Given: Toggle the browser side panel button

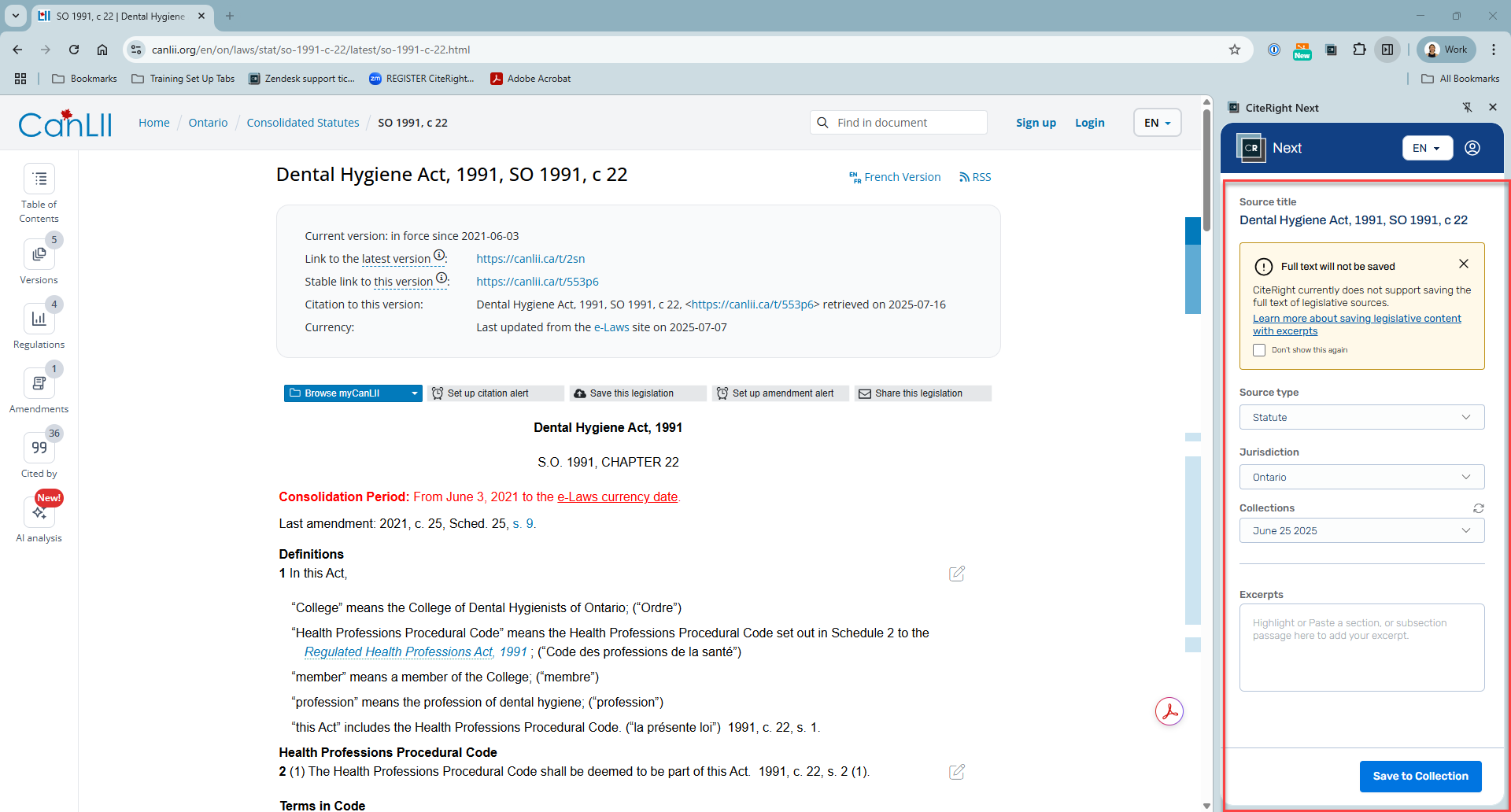Looking at the screenshot, I should (x=1387, y=50).
